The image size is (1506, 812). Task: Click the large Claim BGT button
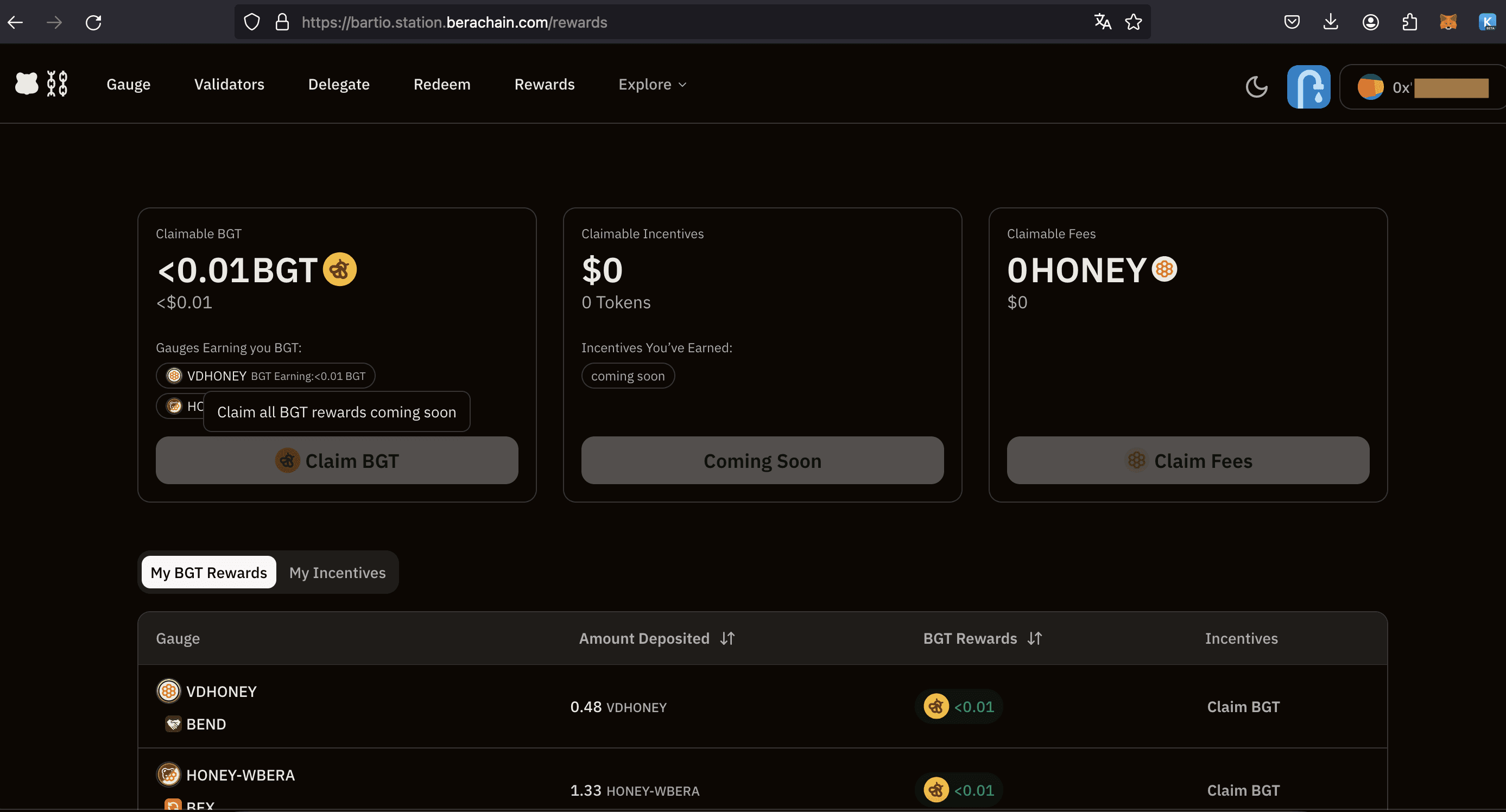pyautogui.click(x=337, y=461)
